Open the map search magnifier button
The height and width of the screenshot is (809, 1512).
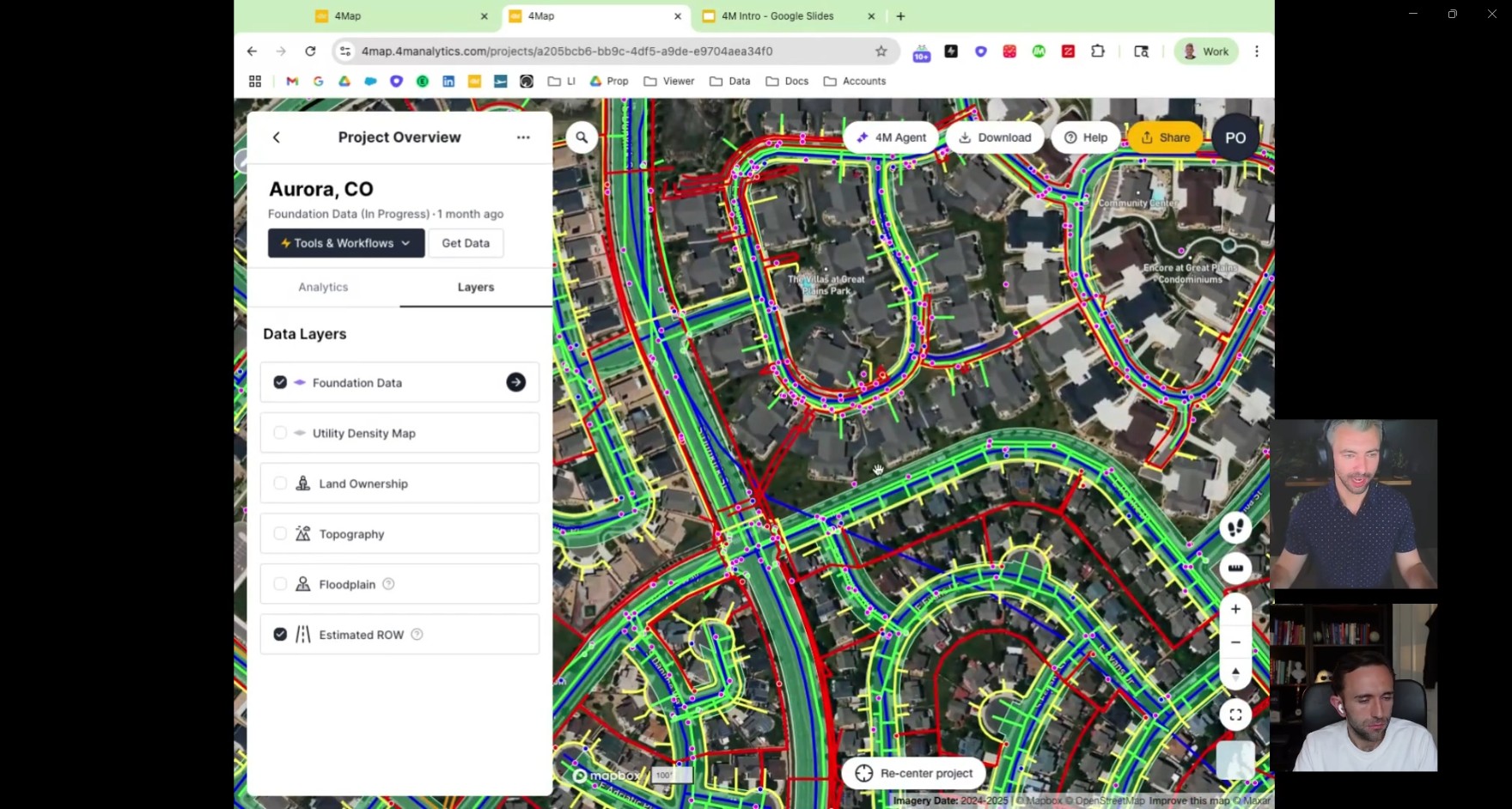(x=582, y=137)
